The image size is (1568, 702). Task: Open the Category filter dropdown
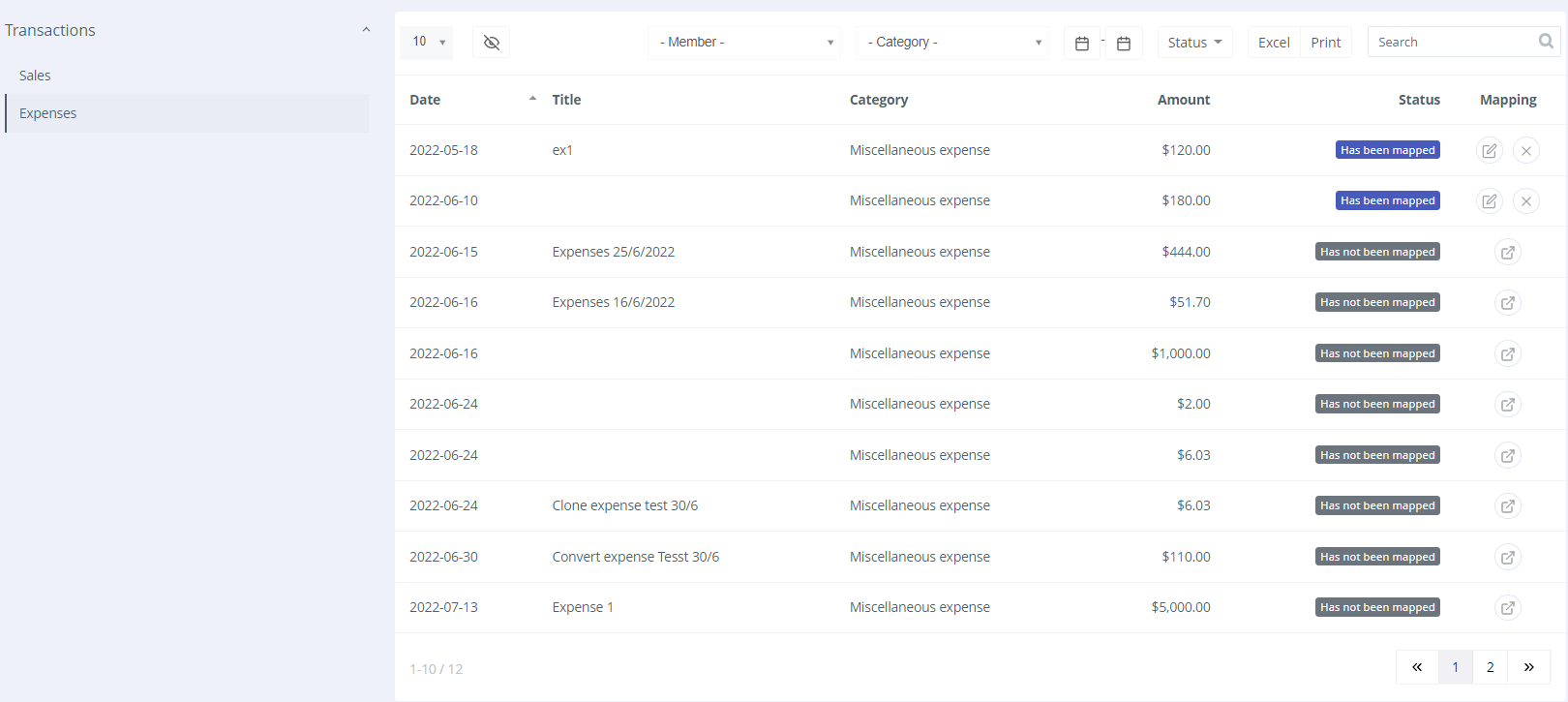click(x=952, y=43)
